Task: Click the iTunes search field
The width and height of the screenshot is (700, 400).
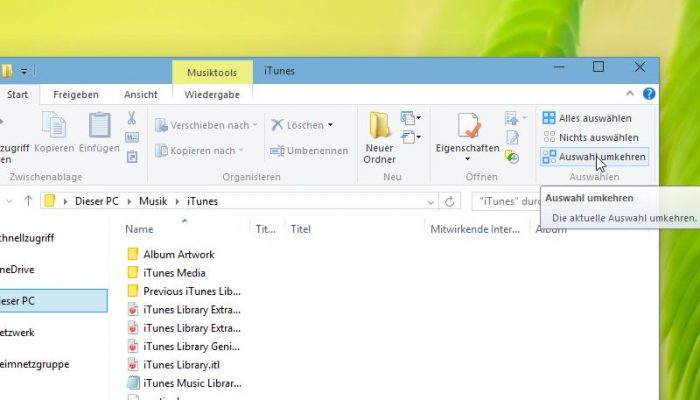Action: click(507, 202)
